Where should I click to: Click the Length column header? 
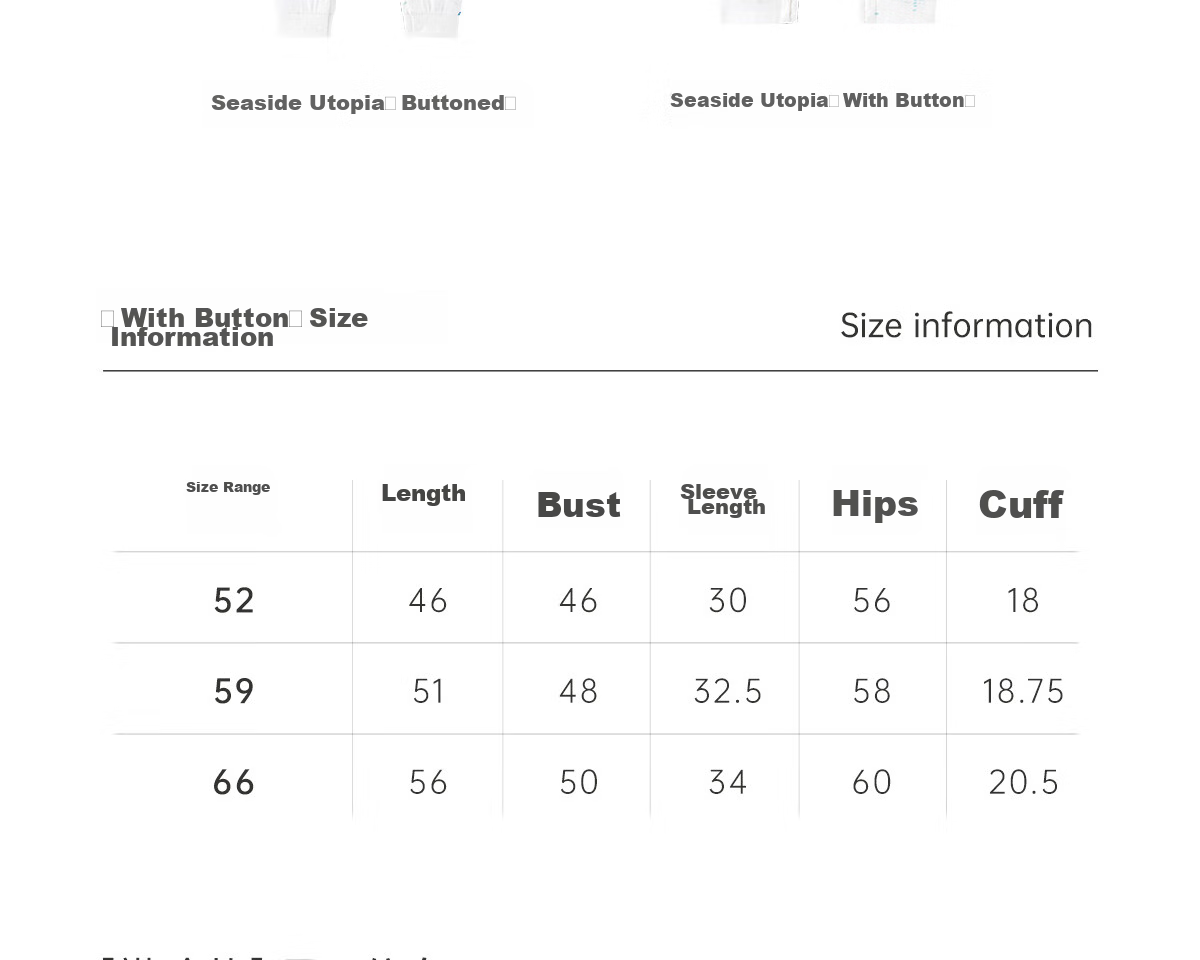tap(423, 493)
